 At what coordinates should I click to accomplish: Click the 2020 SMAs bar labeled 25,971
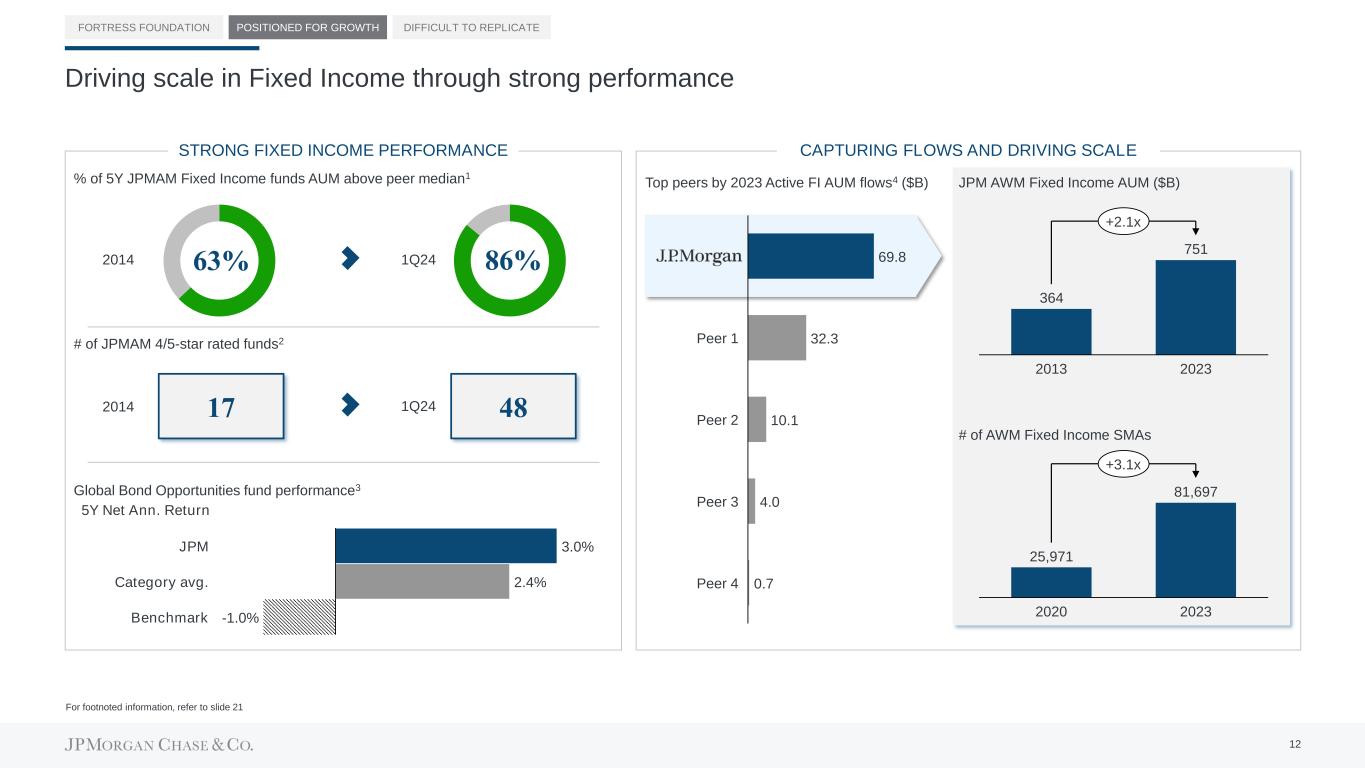pos(1051,582)
